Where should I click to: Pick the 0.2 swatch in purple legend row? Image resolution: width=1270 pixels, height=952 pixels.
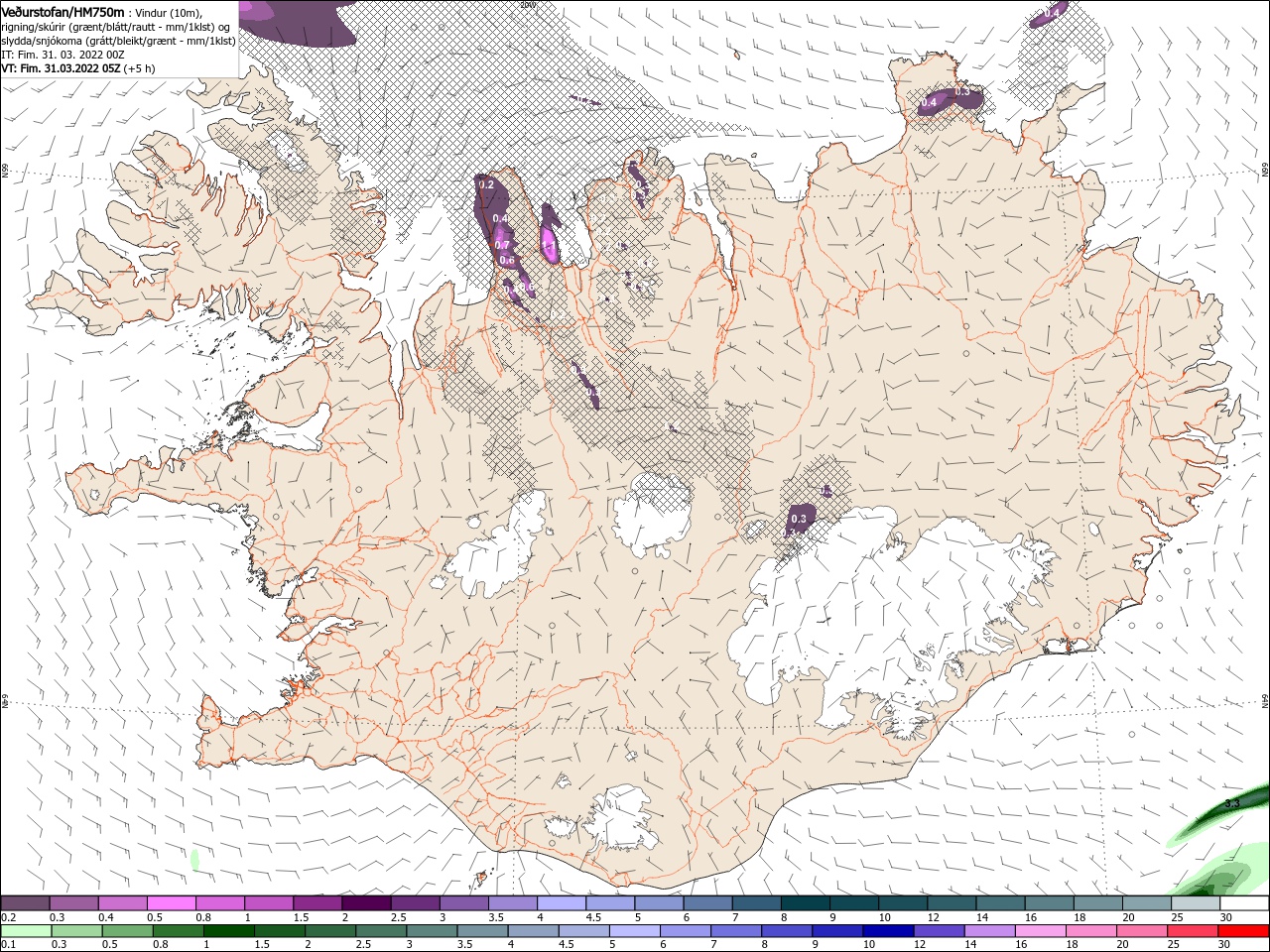click(x=26, y=903)
